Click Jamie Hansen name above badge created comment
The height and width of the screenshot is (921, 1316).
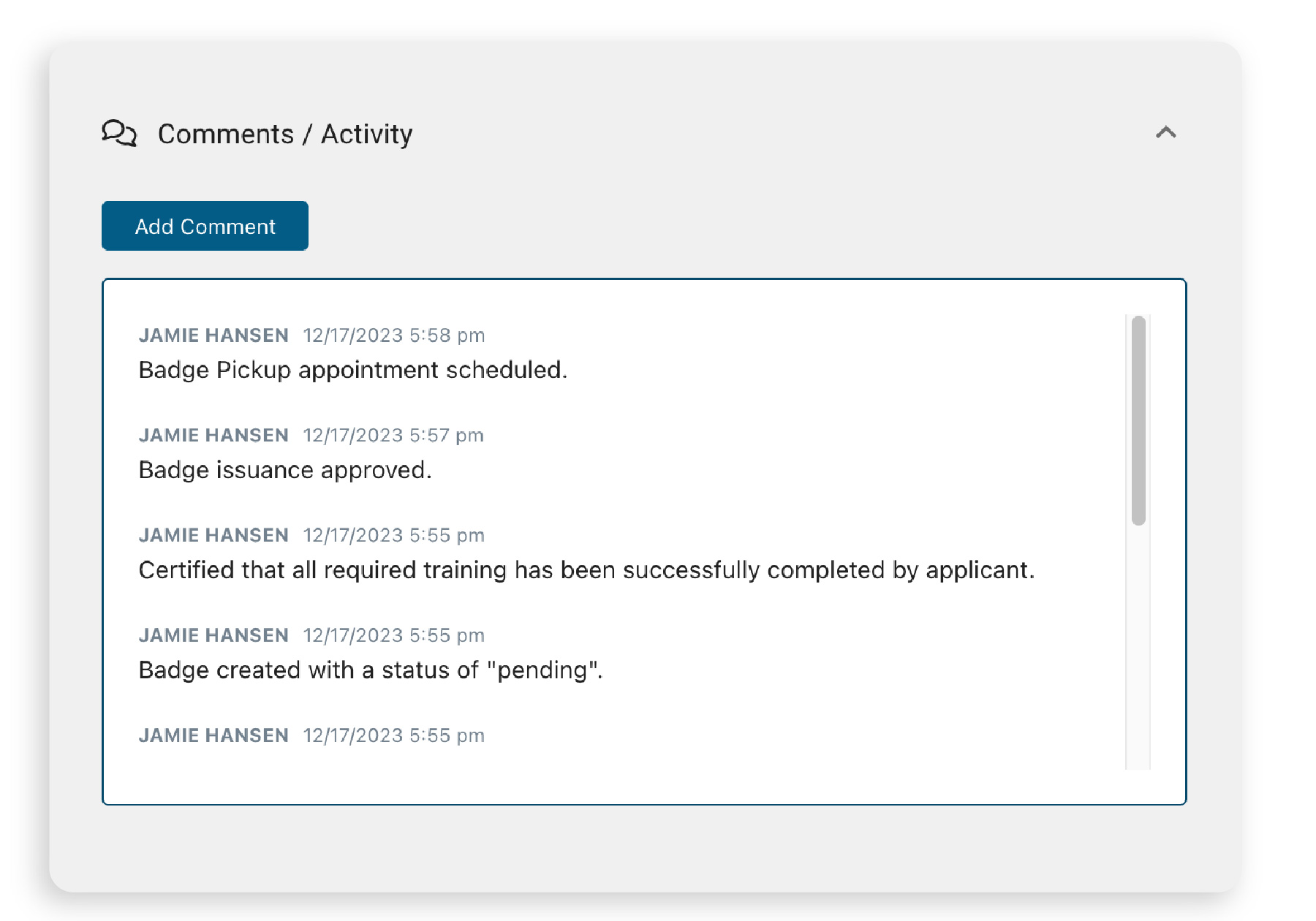pos(213,636)
